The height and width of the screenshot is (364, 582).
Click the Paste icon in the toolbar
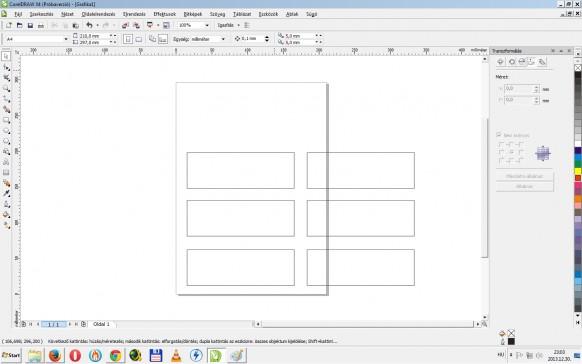(x=76, y=25)
